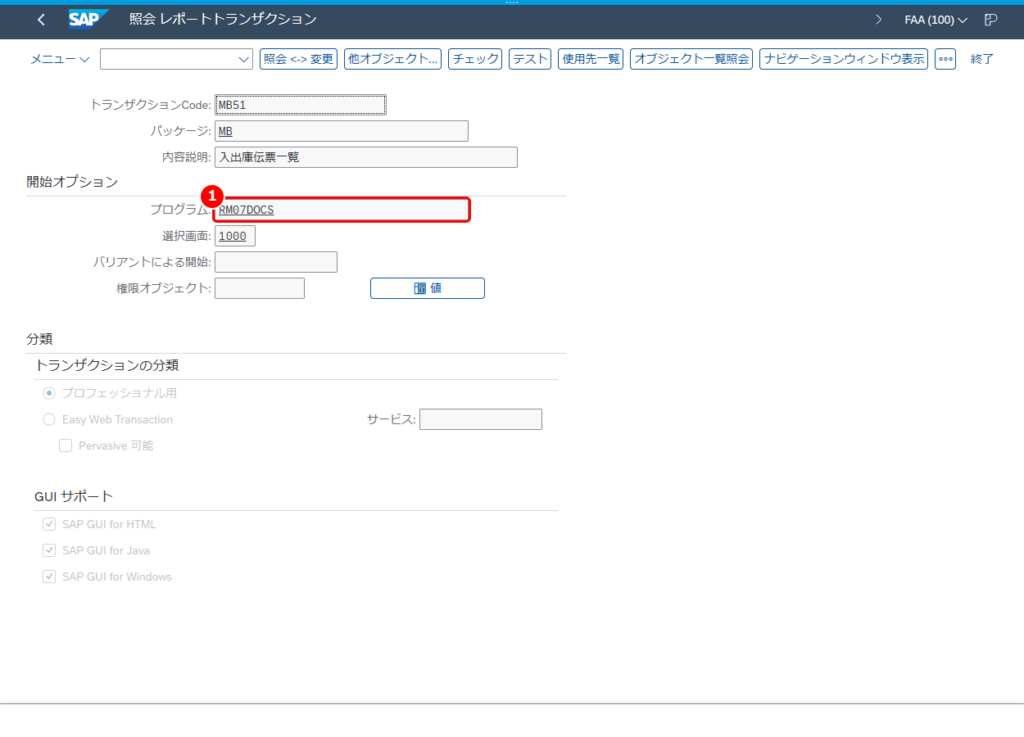Click the オブジェクト一覧照会 button
This screenshot has width=1024, height=737.
click(691, 59)
